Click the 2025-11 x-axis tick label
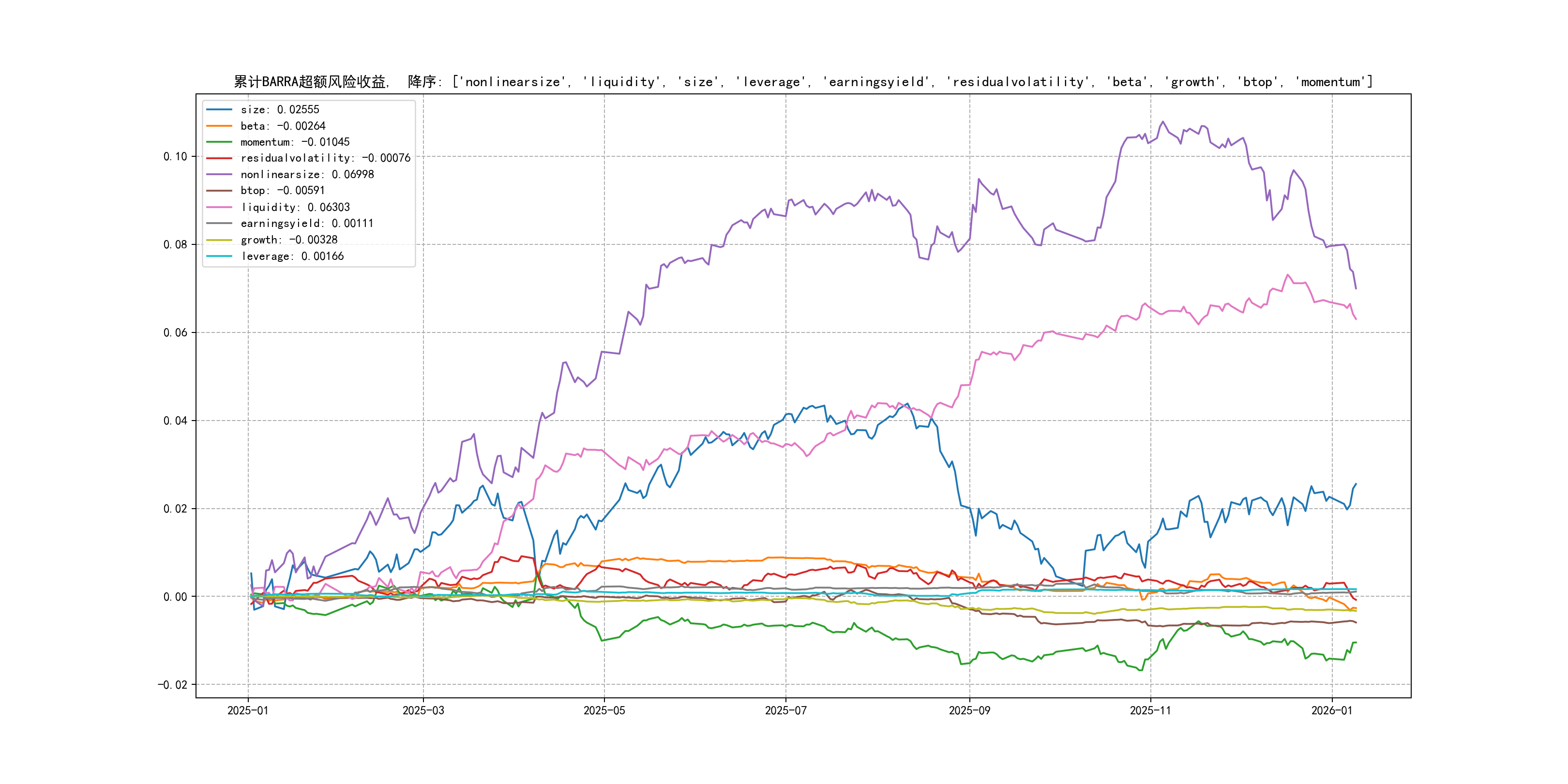Image resolution: width=1568 pixels, height=784 pixels. [1150, 710]
